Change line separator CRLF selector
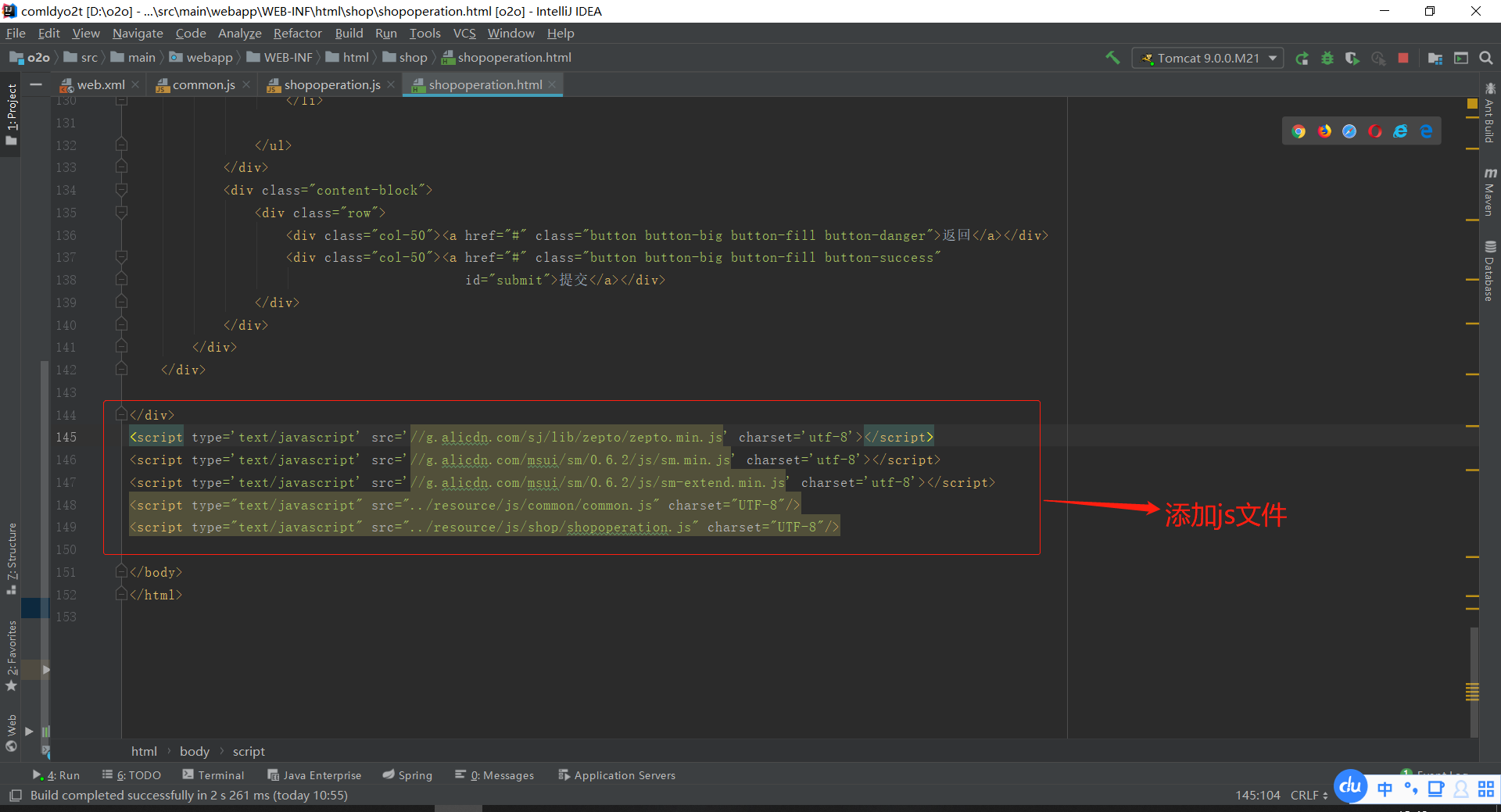Screen dimensions: 1501x812 pyautogui.click(x=1309, y=796)
